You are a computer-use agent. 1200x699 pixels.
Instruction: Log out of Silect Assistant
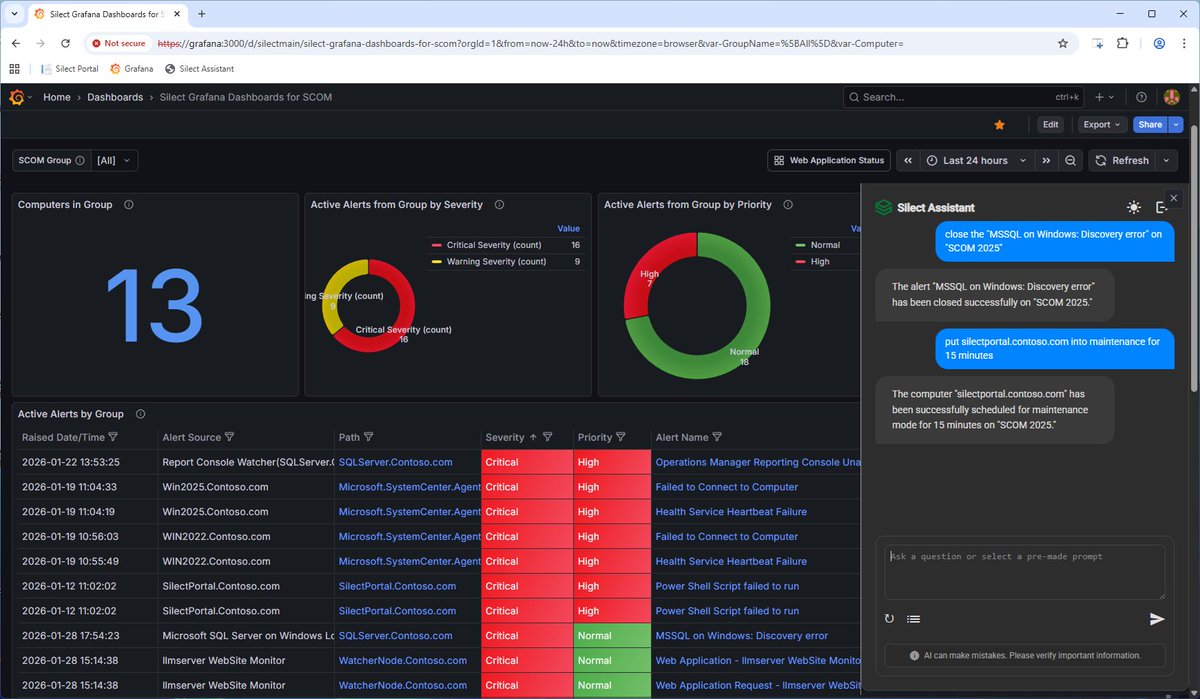[1161, 207]
